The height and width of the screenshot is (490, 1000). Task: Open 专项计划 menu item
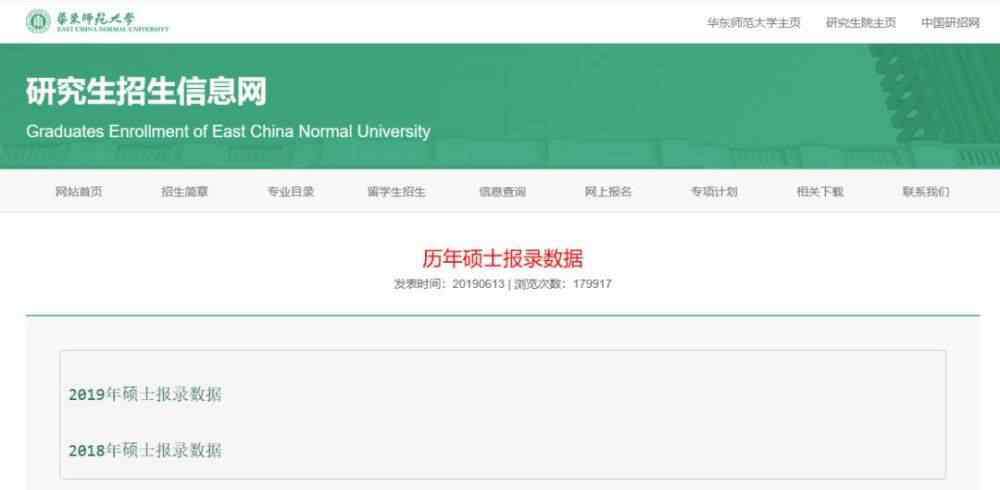(x=714, y=191)
